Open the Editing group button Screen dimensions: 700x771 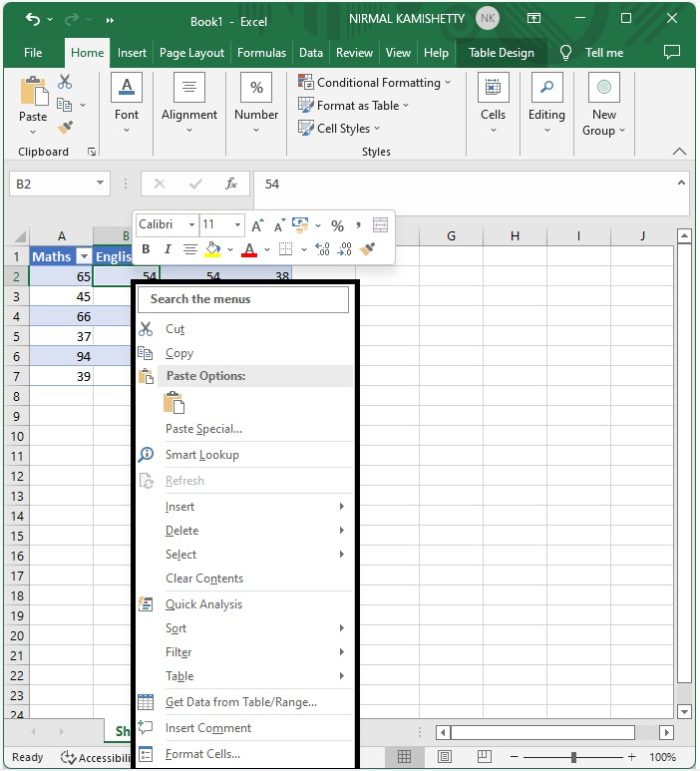(x=547, y=103)
